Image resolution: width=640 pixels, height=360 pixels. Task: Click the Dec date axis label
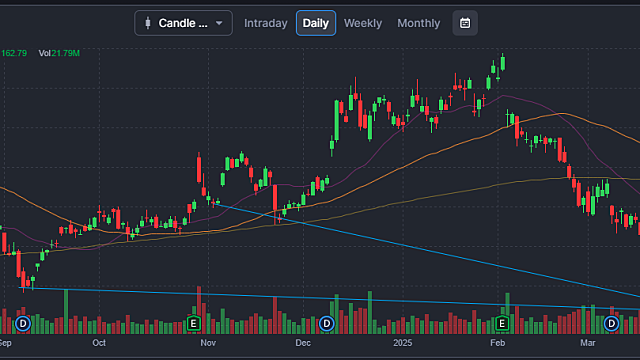click(303, 343)
